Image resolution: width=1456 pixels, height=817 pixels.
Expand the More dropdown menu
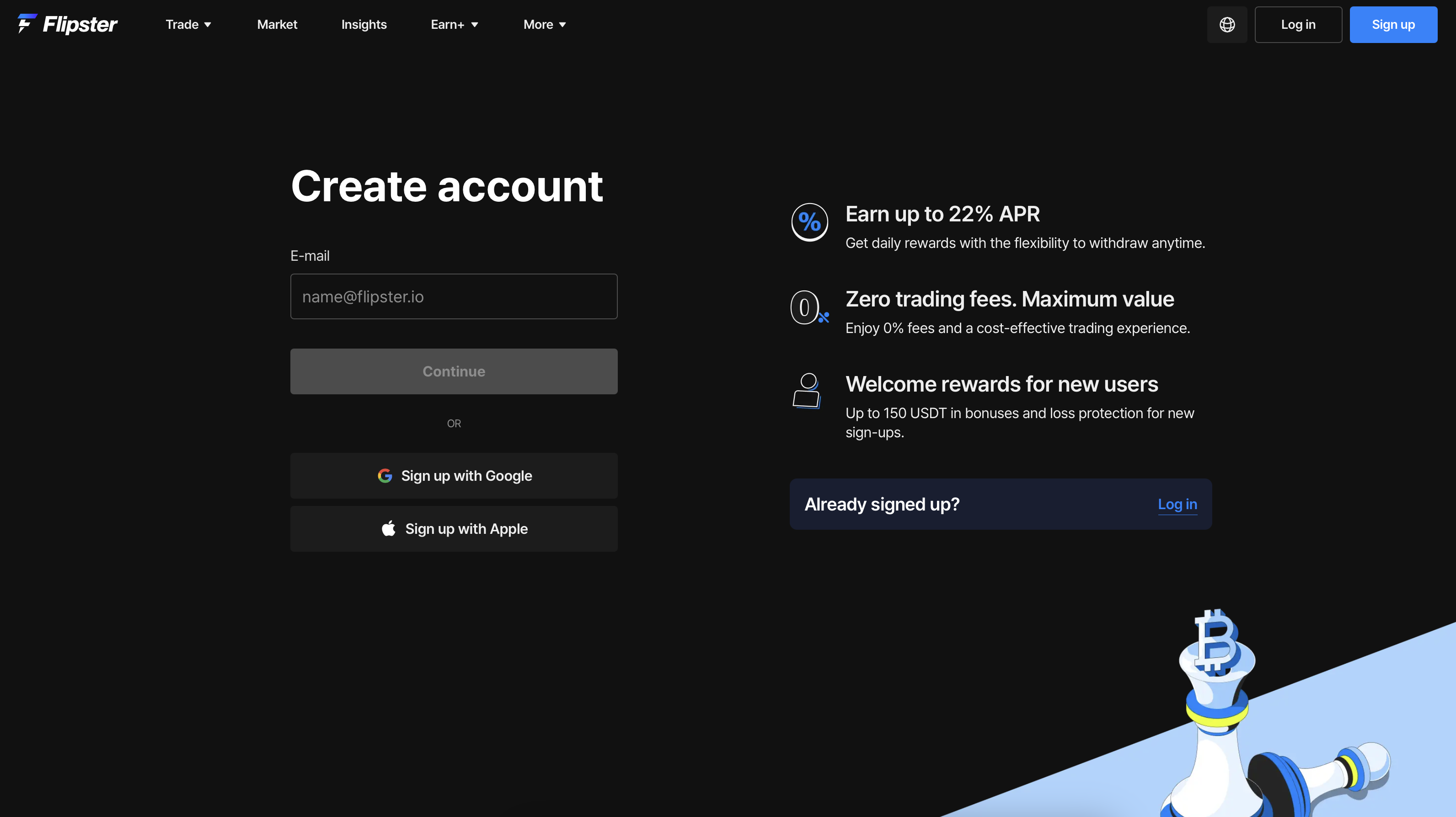(544, 24)
